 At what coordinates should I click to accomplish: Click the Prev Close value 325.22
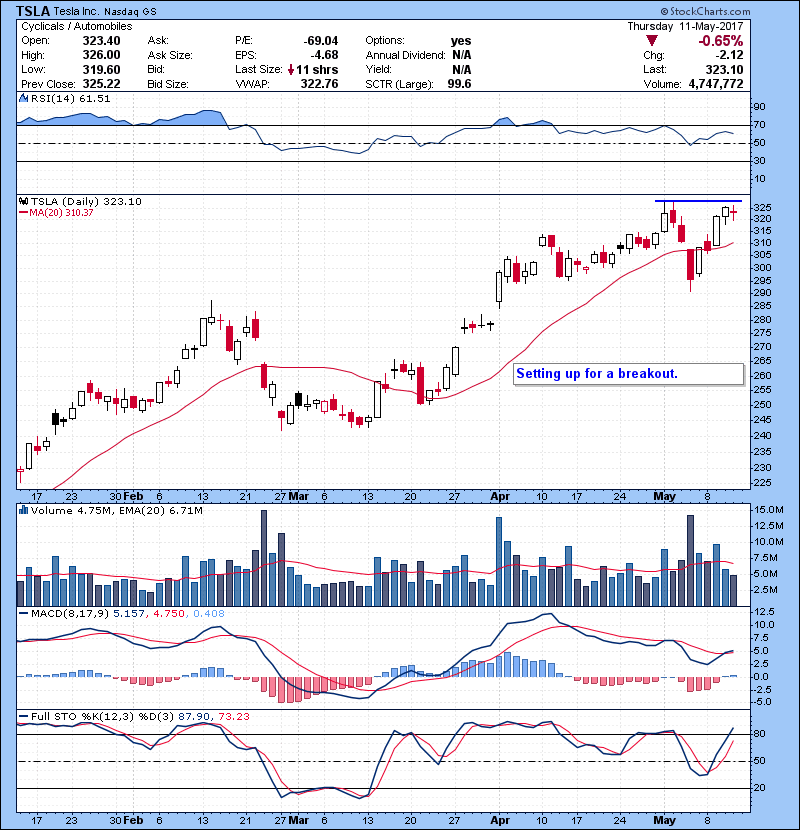click(101, 84)
